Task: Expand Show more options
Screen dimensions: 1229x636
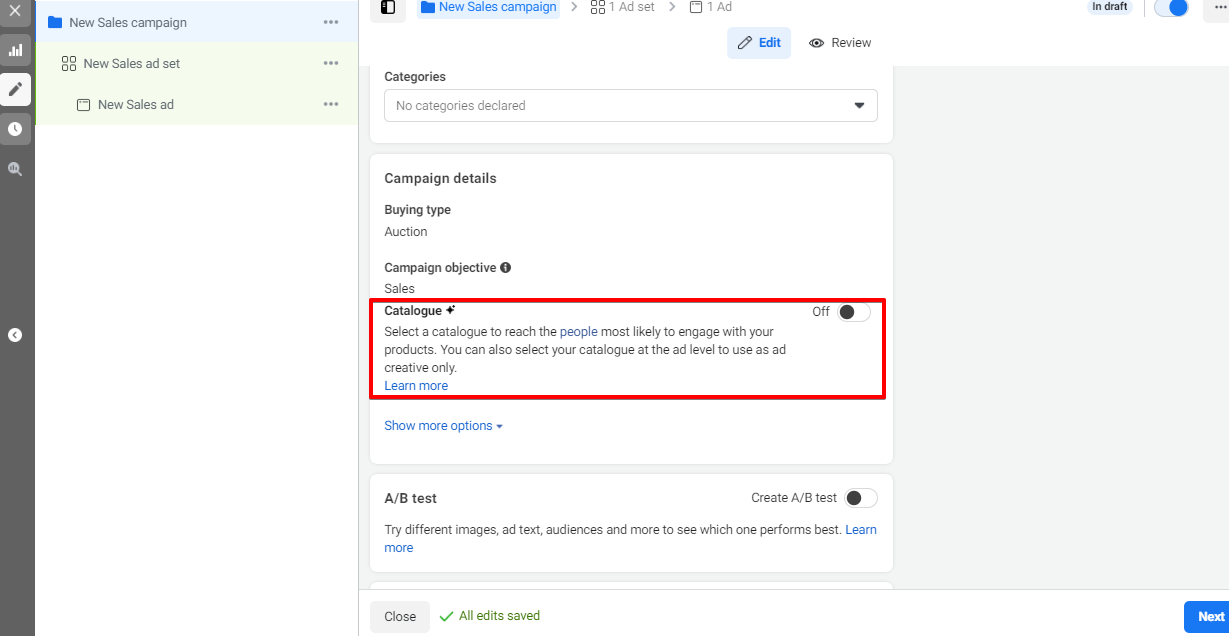Action: [443, 426]
